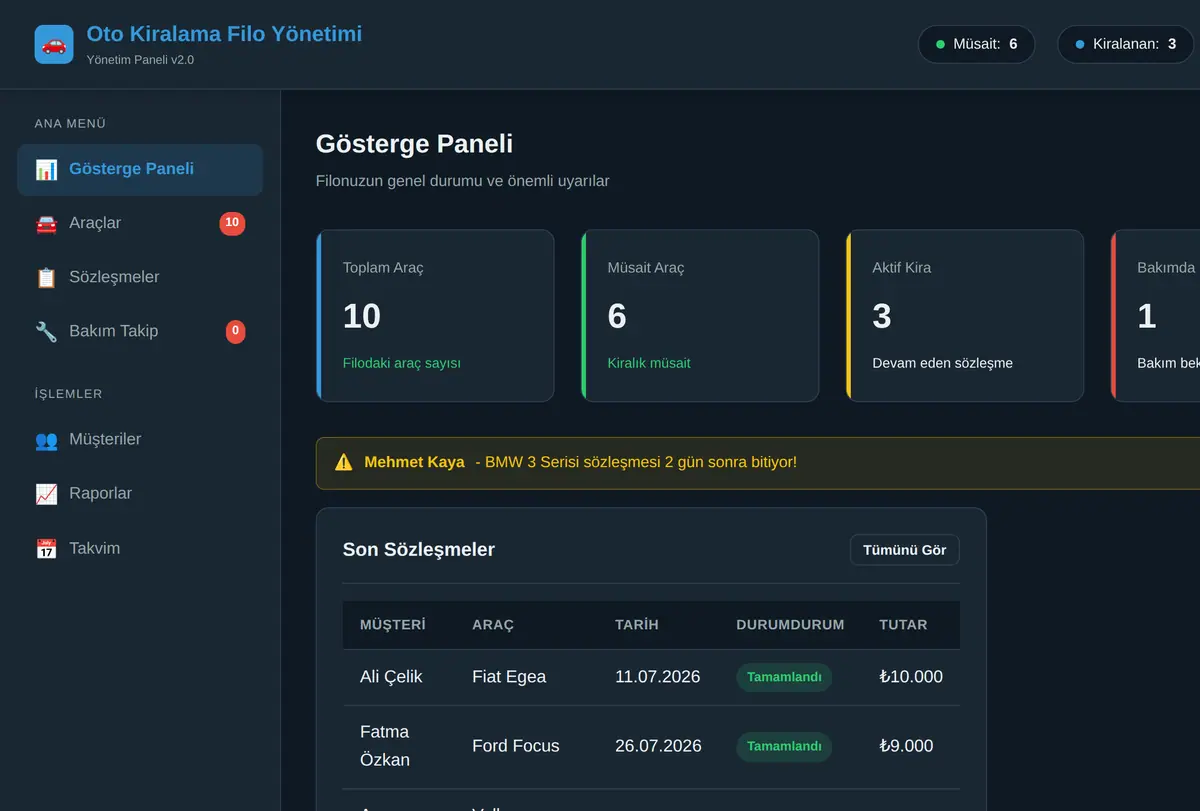Click the Devam eden sözleşme caption

[x=943, y=363]
